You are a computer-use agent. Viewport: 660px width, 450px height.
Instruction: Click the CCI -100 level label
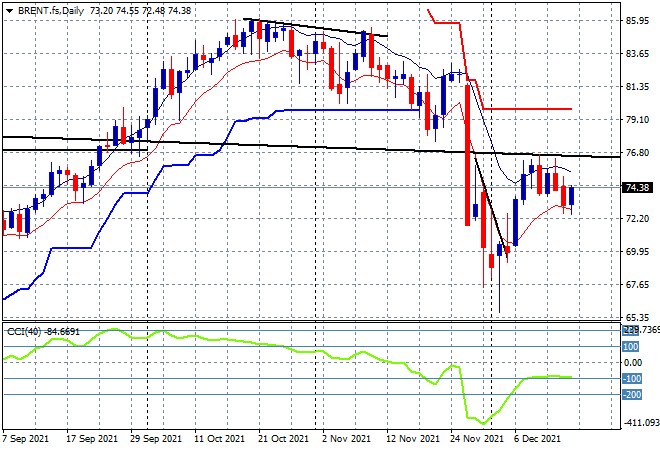tap(632, 379)
